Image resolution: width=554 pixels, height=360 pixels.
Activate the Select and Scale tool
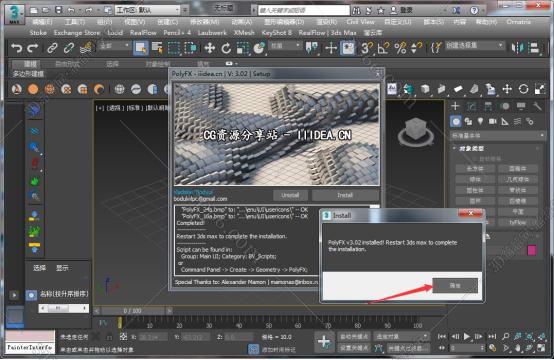pos(243,48)
